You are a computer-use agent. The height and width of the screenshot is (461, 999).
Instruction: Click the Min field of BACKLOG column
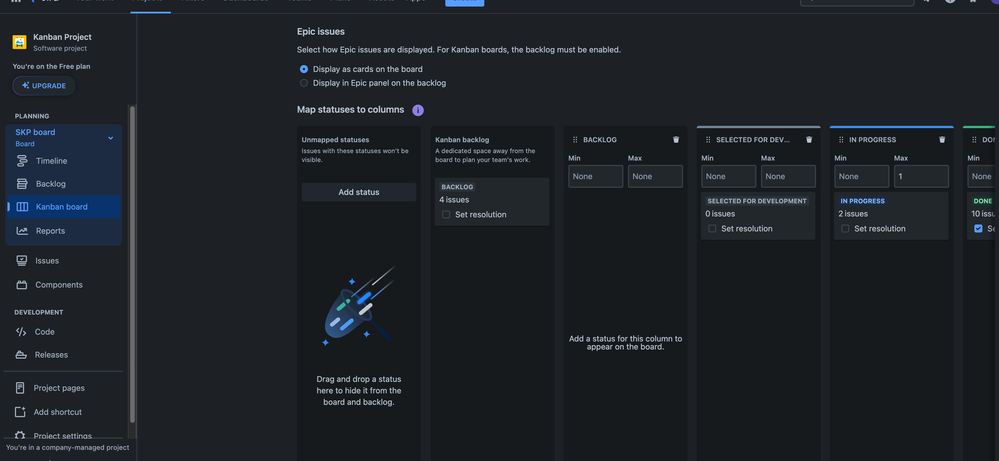click(x=596, y=176)
